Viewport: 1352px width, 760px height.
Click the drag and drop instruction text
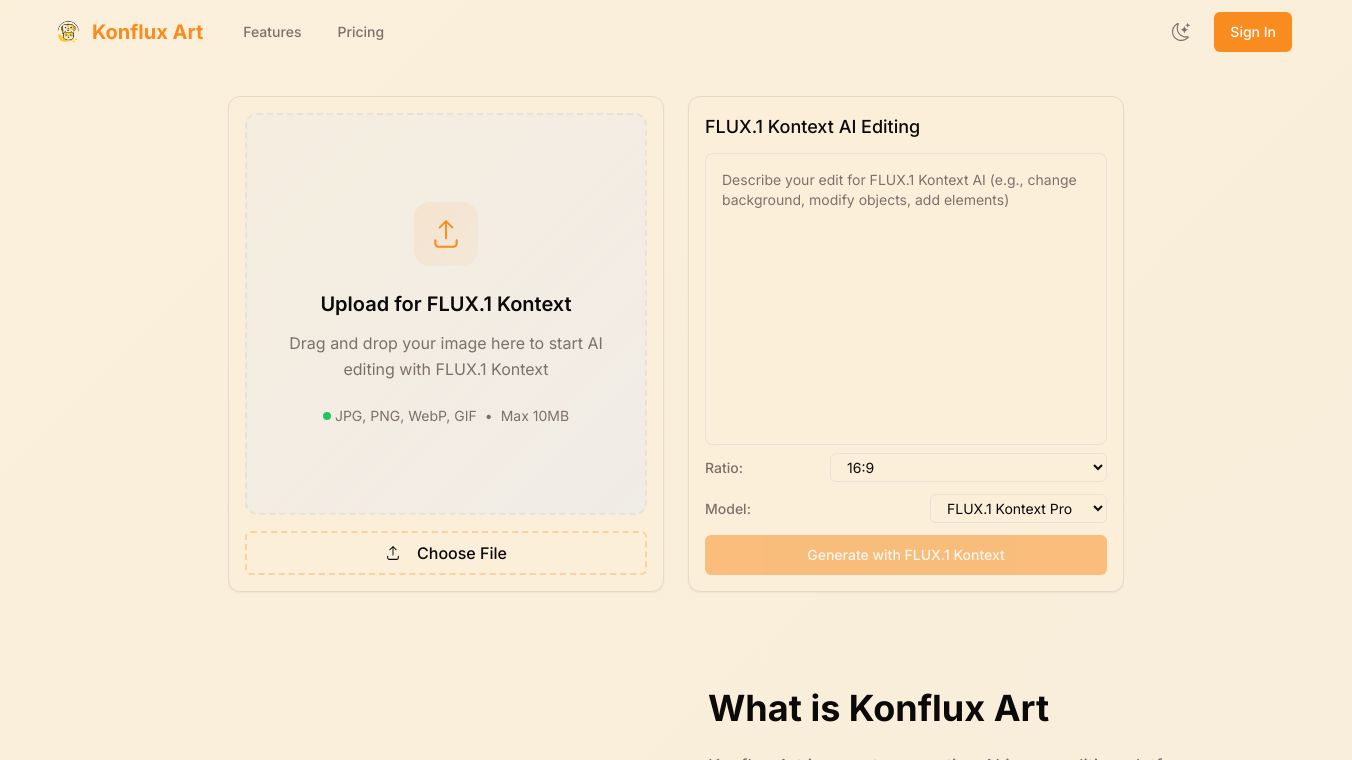pyautogui.click(x=446, y=356)
